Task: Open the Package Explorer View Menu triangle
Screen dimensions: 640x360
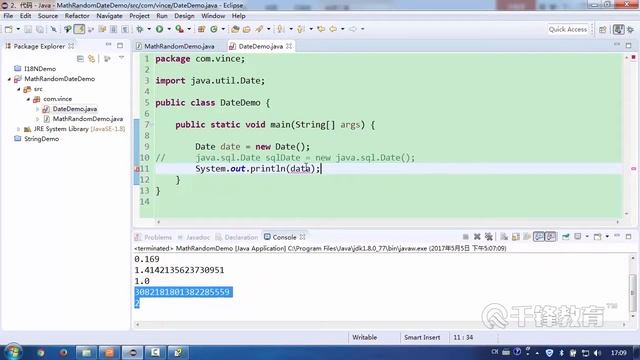Action: point(121,59)
